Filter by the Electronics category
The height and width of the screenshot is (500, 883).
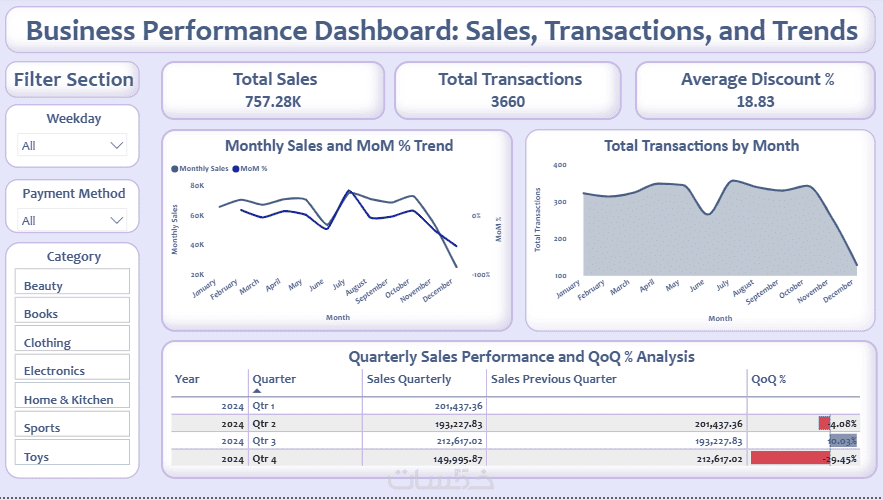72,367
